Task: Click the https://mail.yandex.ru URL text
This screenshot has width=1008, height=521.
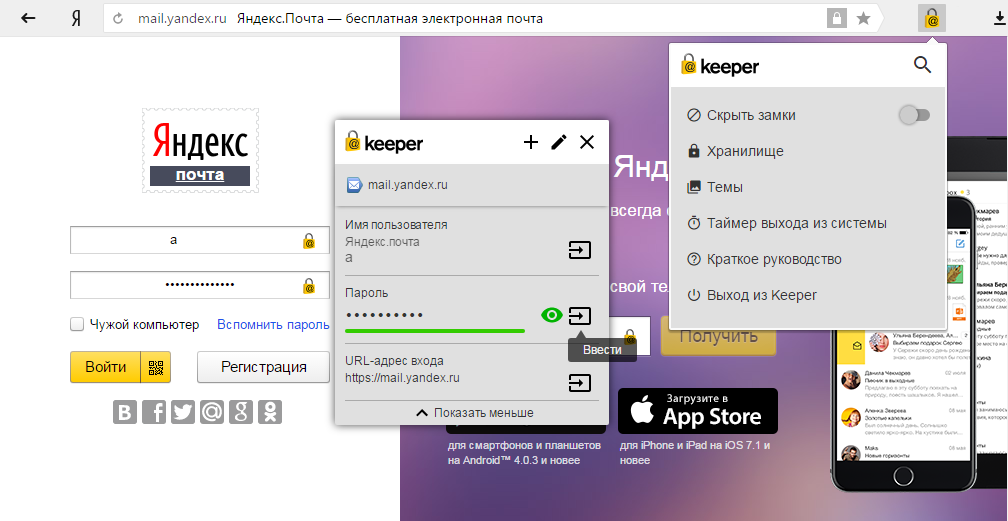Action: (x=402, y=378)
